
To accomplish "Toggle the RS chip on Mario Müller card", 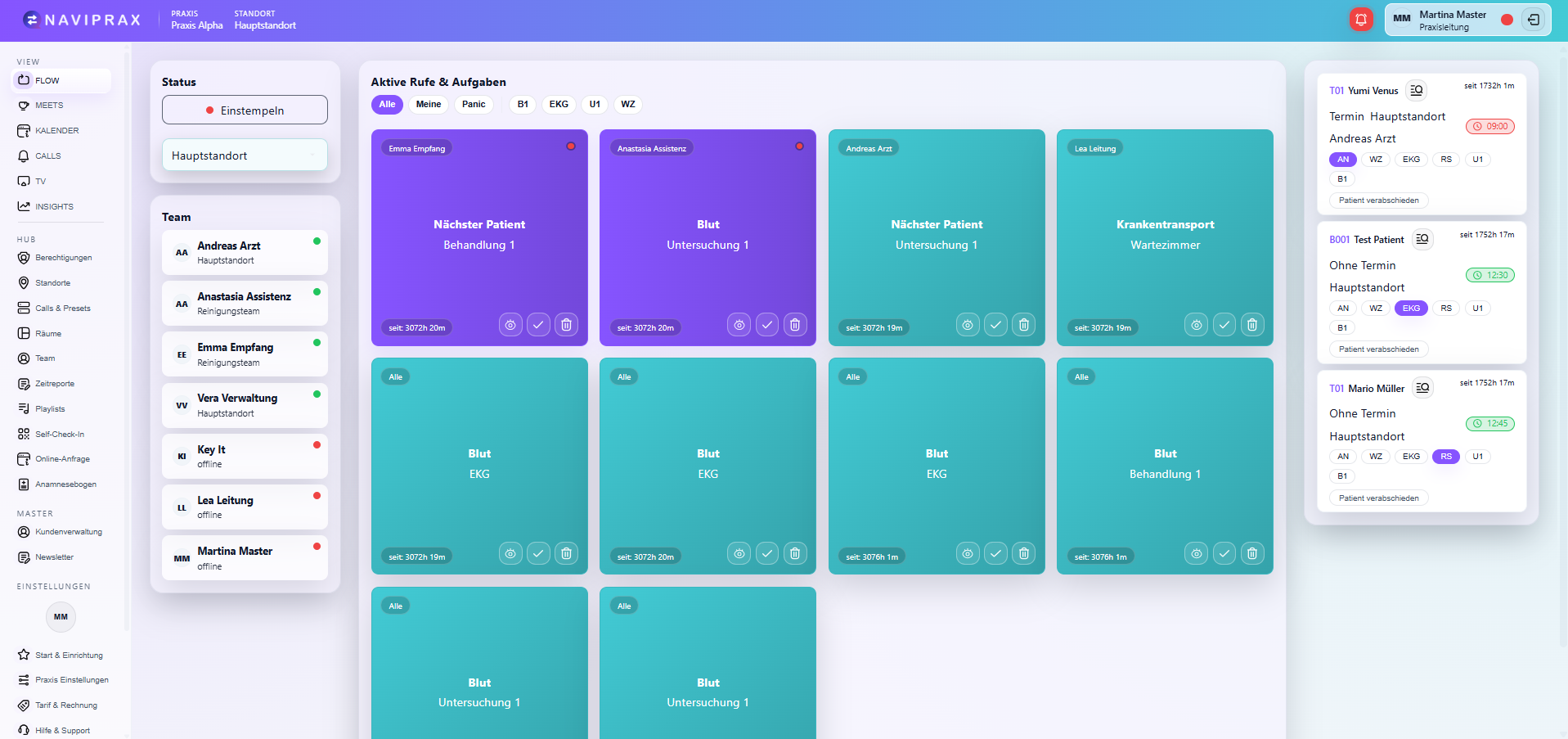I will (1446, 457).
